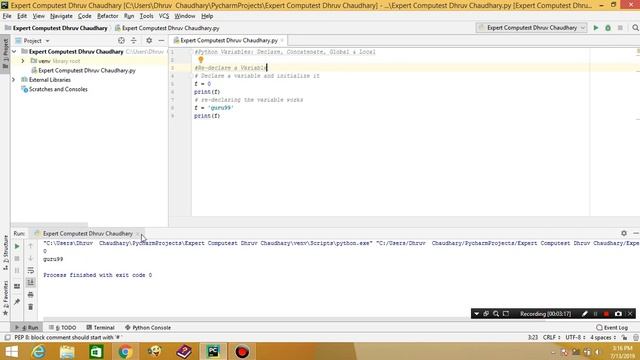Rerun program with Run panel green arrow
The width and height of the screenshot is (640, 360).
pyautogui.click(x=17, y=247)
